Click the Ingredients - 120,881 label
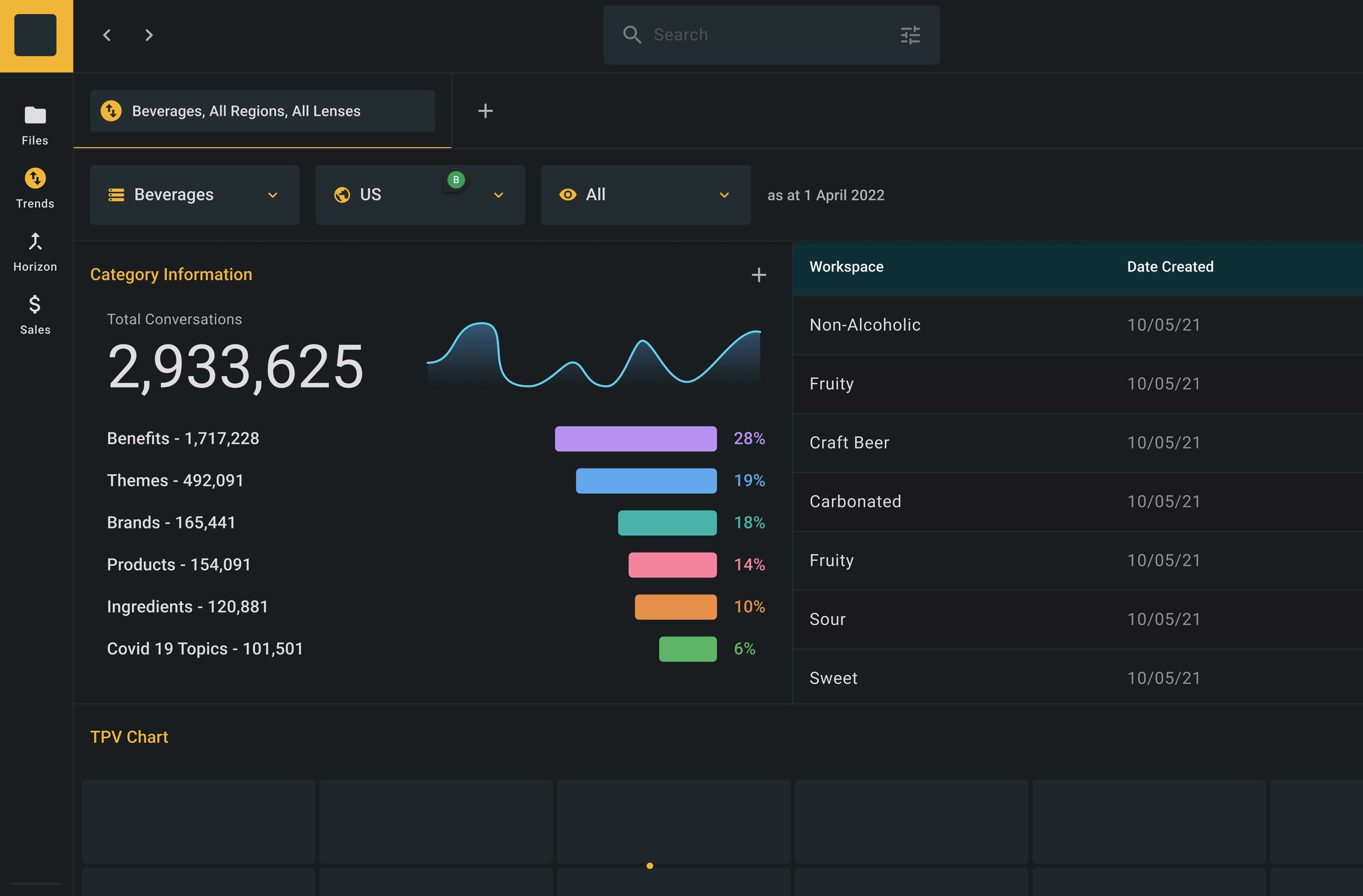The height and width of the screenshot is (896, 1363). pyautogui.click(x=187, y=607)
